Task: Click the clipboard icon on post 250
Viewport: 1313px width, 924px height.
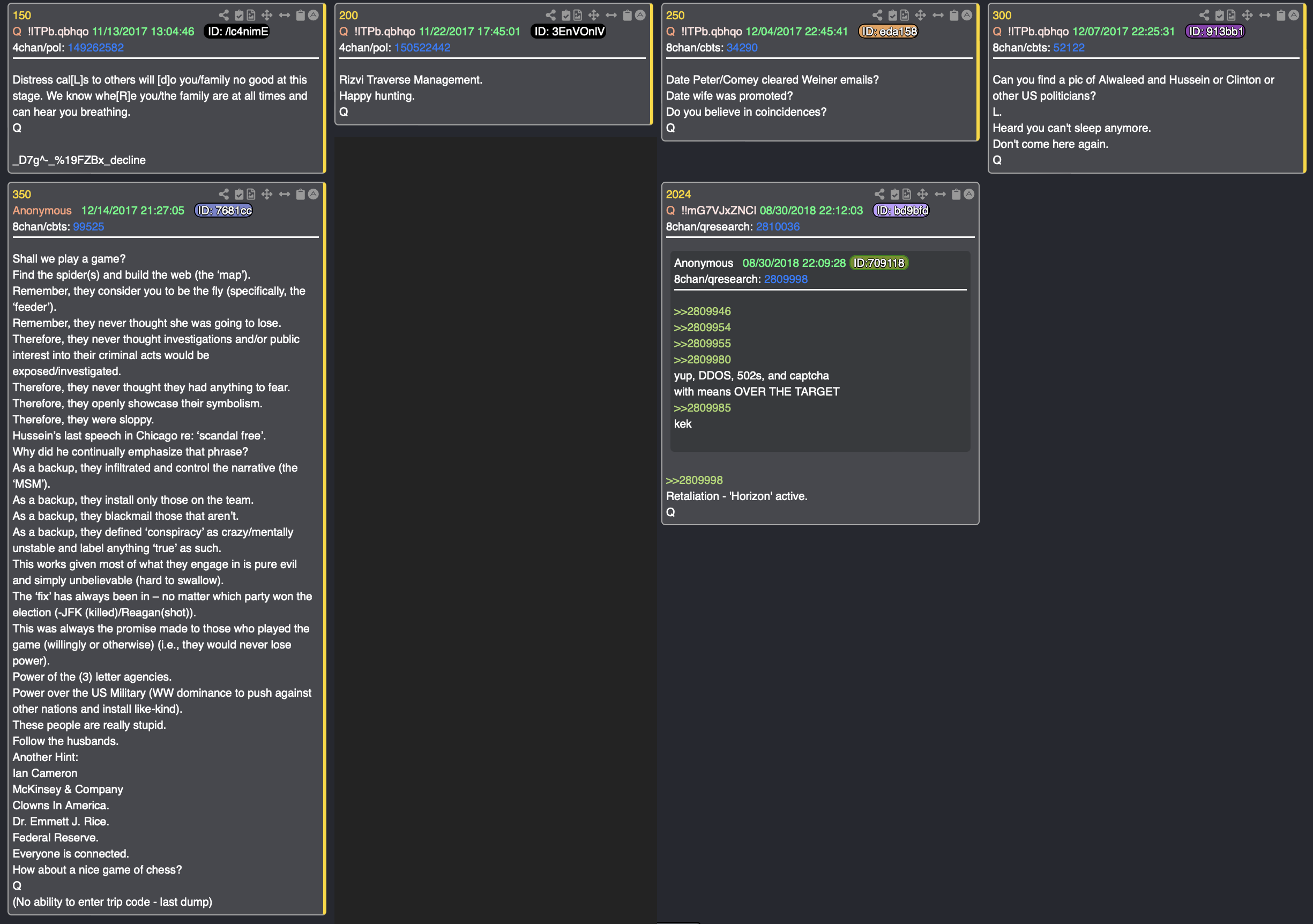Action: (954, 16)
